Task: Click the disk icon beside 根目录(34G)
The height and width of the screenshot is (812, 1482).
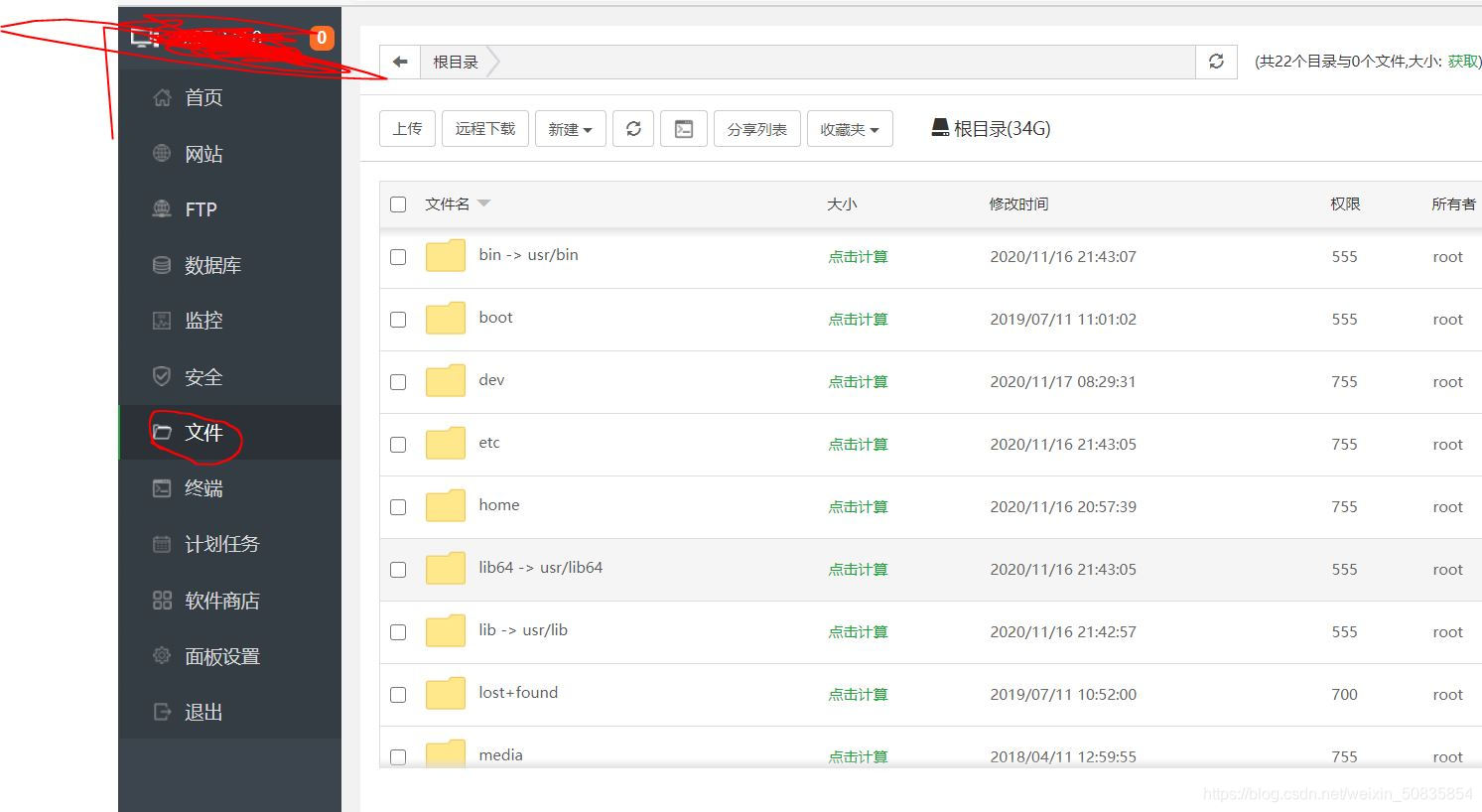Action: click(x=940, y=128)
